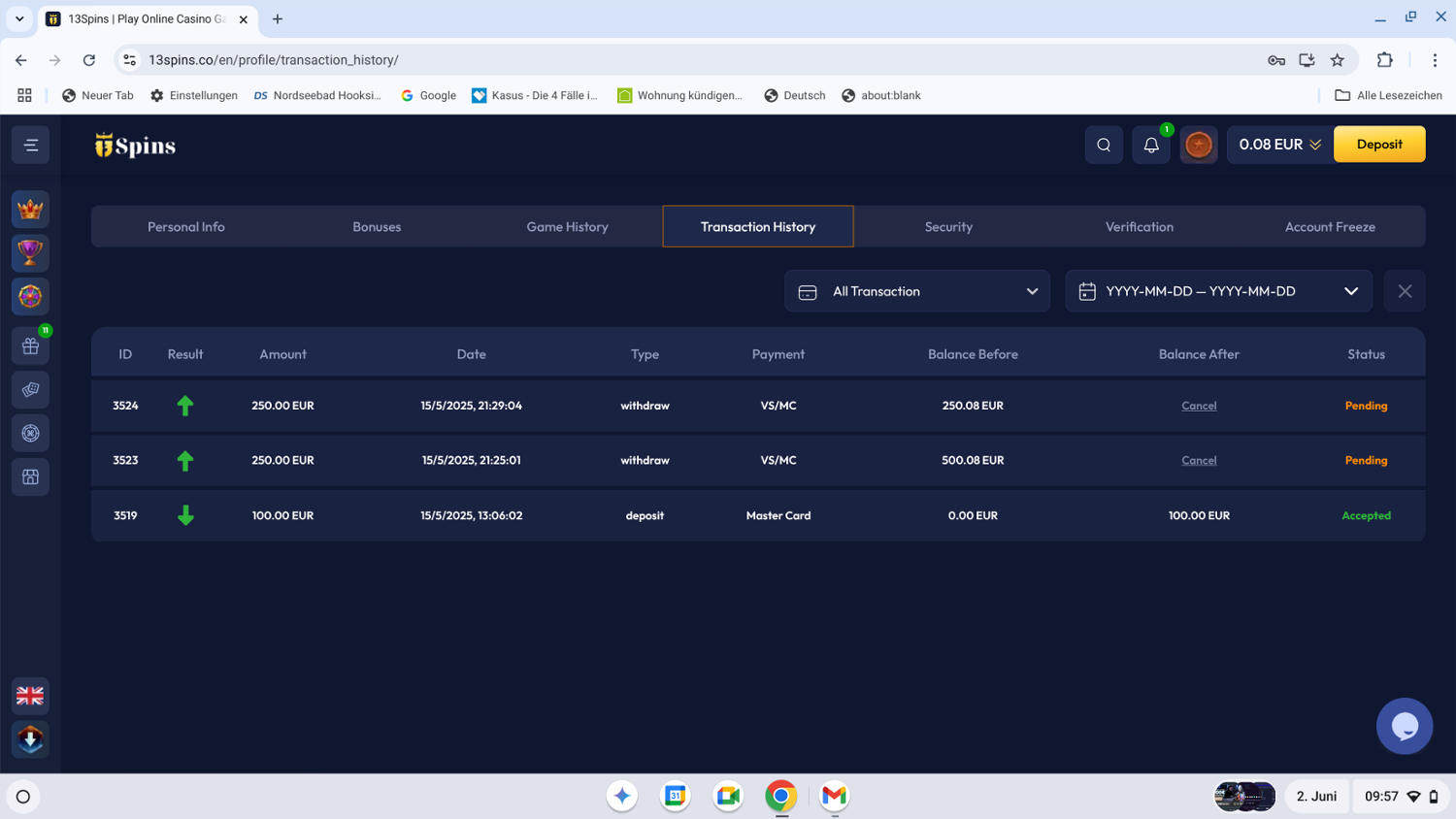Click the dice games sidebar icon
This screenshot has height=819, width=1456.
pyautogui.click(x=31, y=390)
